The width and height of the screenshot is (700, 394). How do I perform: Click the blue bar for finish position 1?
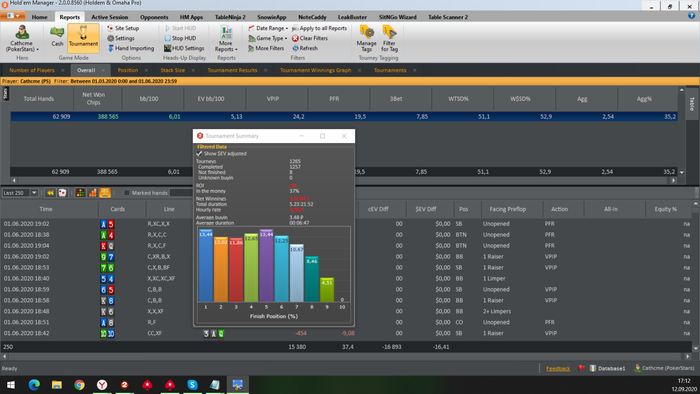(x=206, y=265)
